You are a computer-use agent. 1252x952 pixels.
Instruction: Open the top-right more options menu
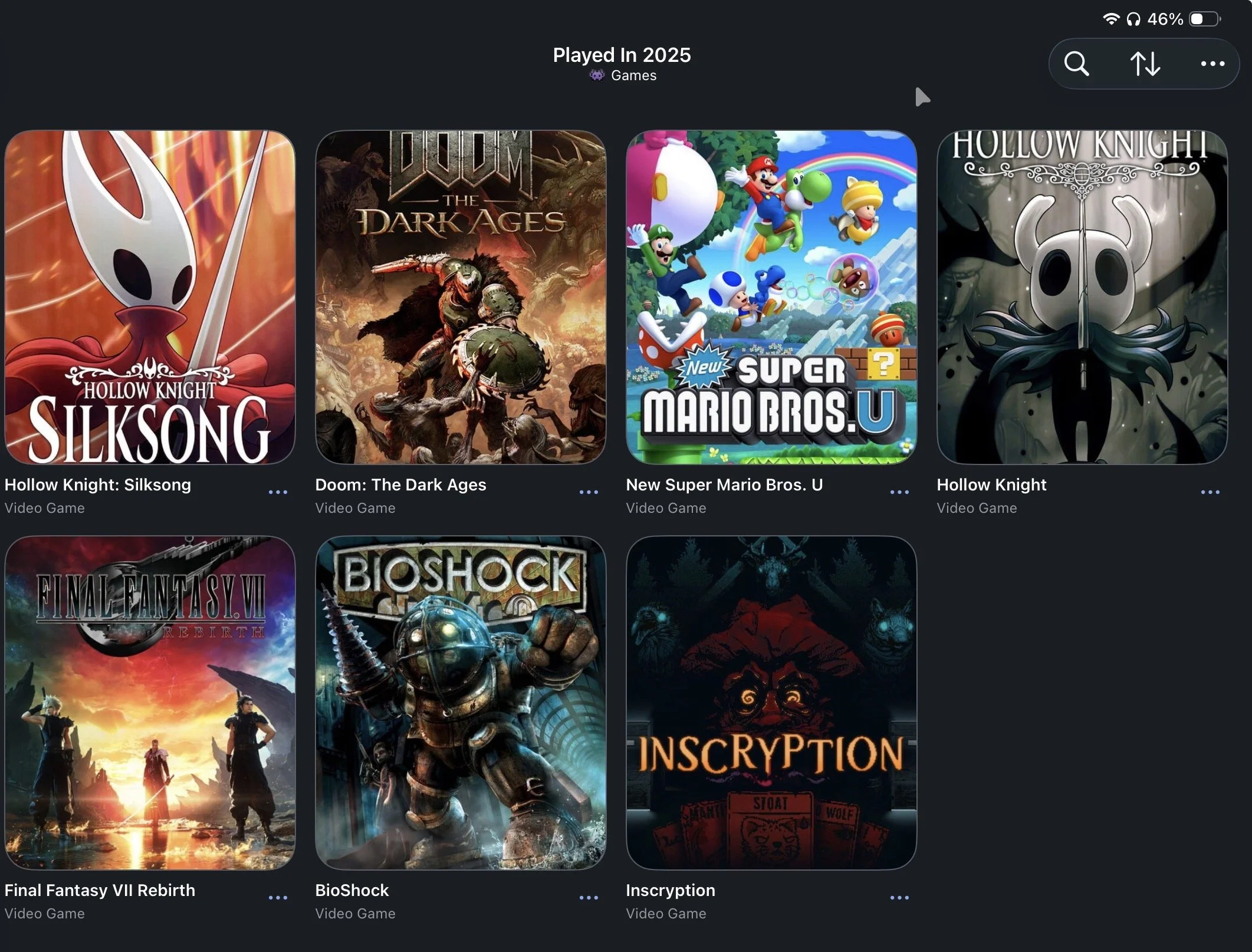[x=1212, y=64]
